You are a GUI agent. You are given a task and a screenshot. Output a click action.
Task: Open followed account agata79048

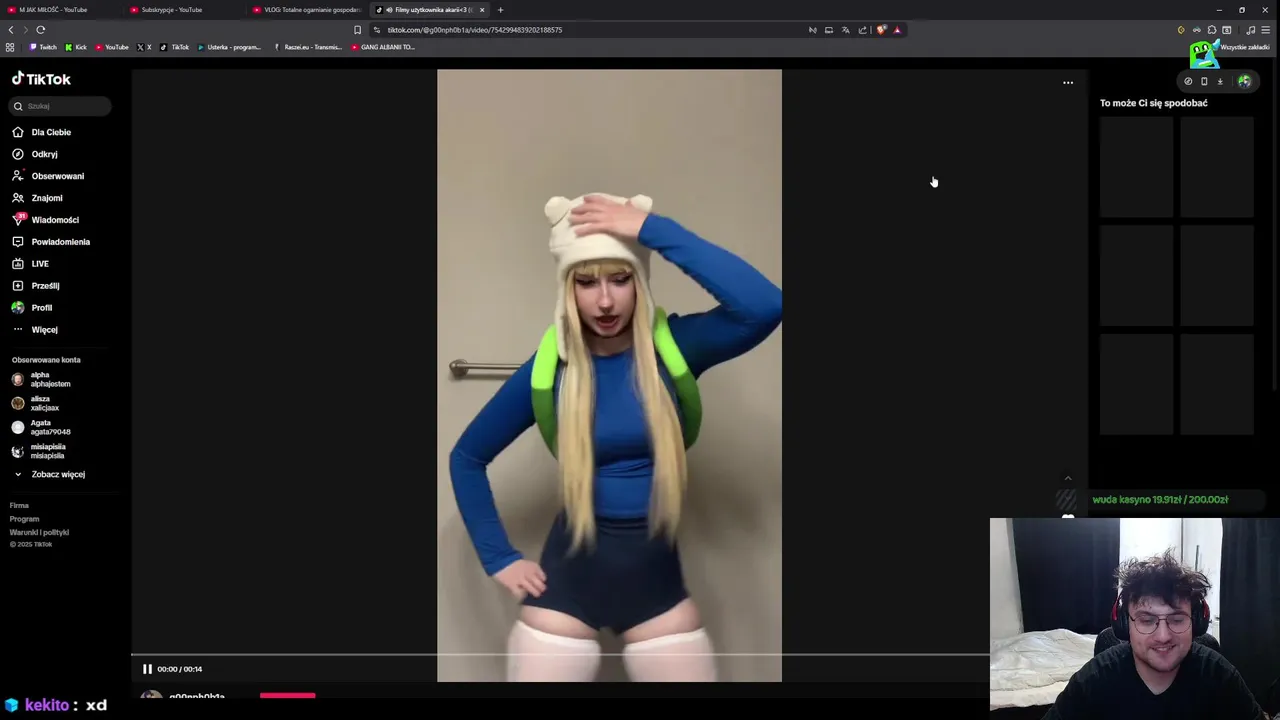pos(41,427)
